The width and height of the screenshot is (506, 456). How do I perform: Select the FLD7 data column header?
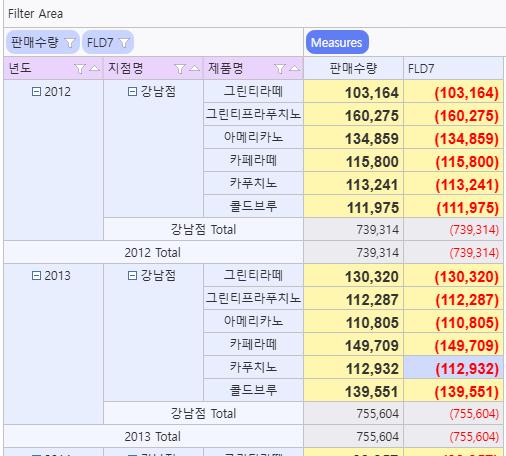pyautogui.click(x=453, y=68)
